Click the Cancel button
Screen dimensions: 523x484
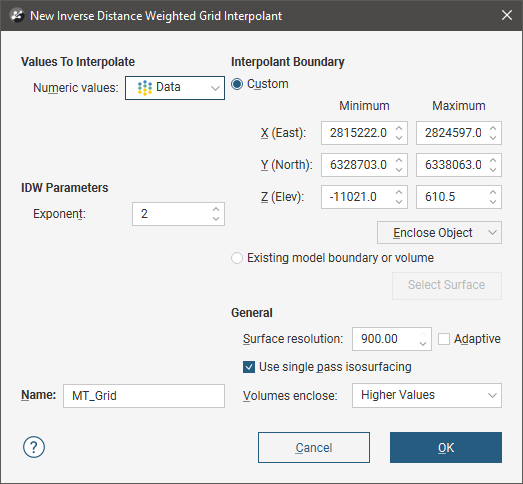314,447
